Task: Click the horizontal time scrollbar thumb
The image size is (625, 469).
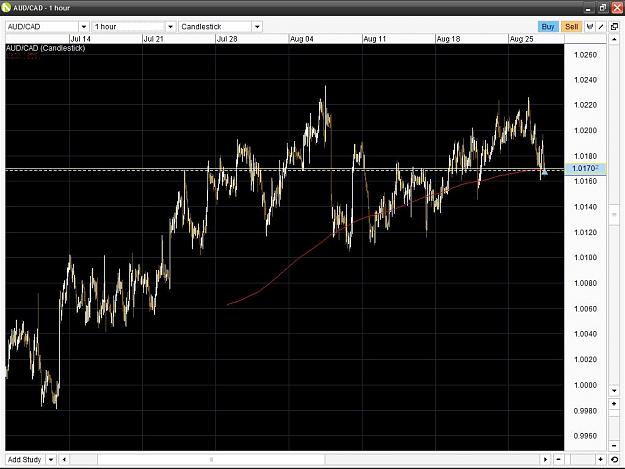Action: [x=211, y=459]
